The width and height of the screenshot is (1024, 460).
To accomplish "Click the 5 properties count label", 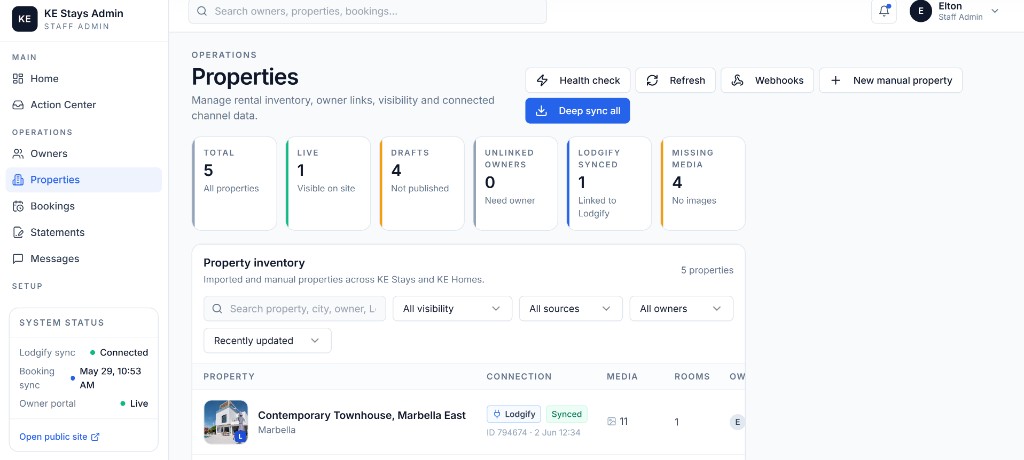I will 707,270.
